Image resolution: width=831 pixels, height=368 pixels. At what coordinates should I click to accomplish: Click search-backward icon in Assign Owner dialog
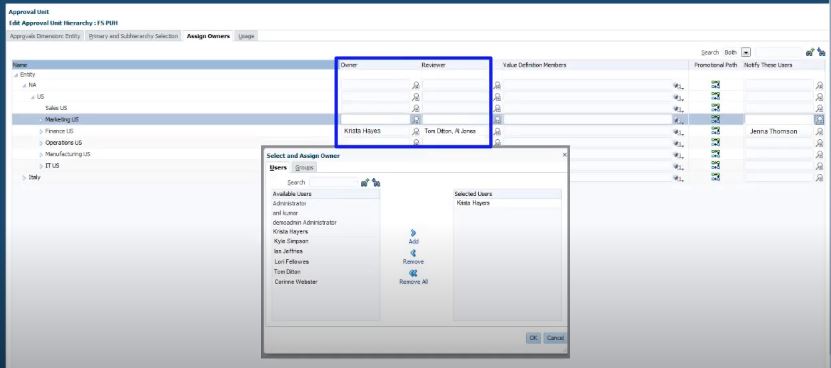click(376, 182)
